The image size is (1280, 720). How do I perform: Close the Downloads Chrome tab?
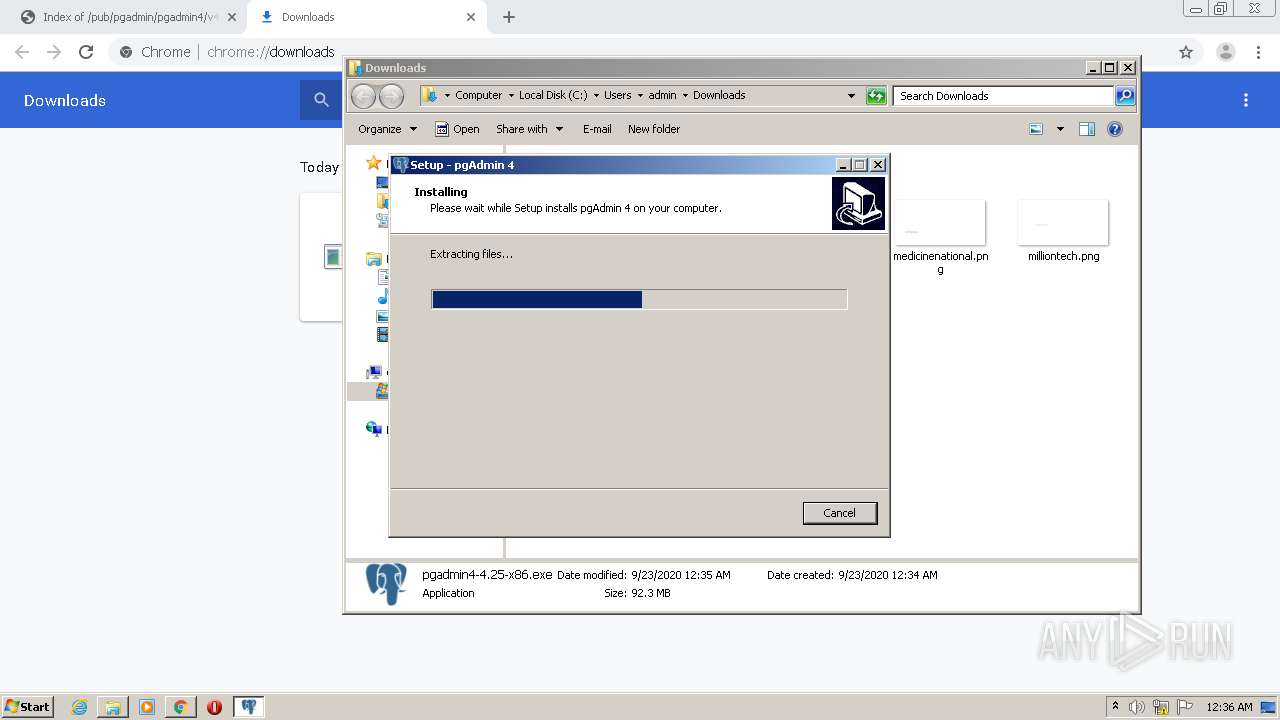point(471,17)
